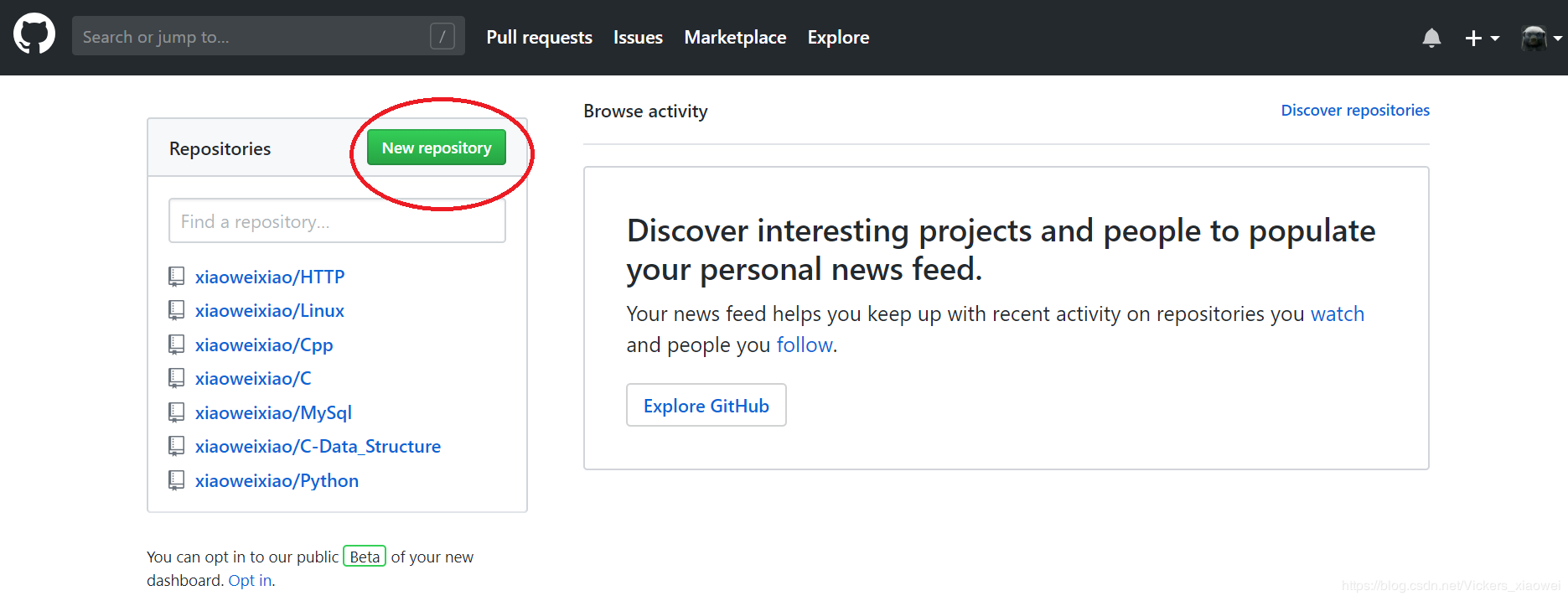This screenshot has width=1568, height=601.
Task: Open the xiaoweixiao/C repository
Action: 253,378
